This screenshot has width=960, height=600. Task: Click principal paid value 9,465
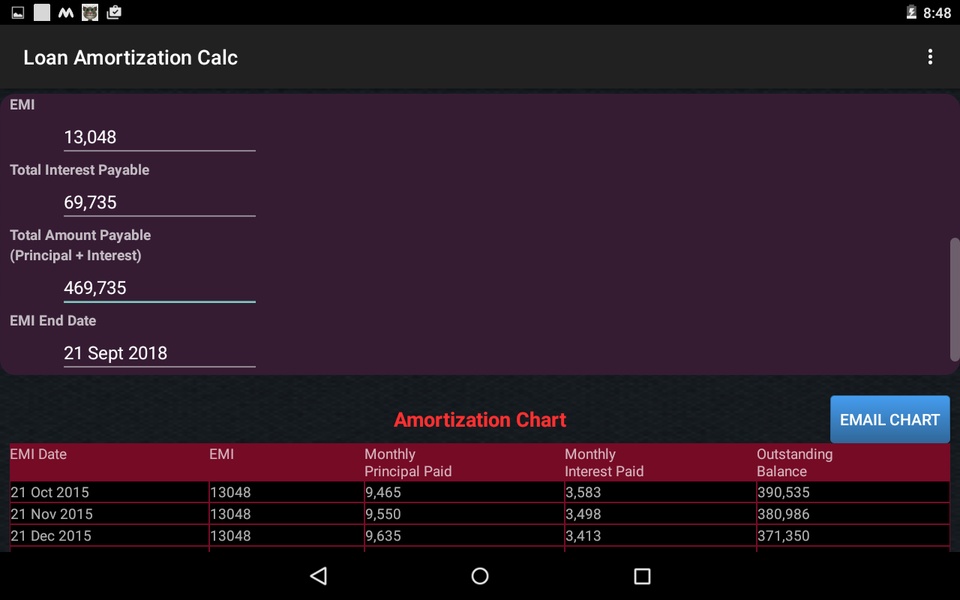pos(383,492)
